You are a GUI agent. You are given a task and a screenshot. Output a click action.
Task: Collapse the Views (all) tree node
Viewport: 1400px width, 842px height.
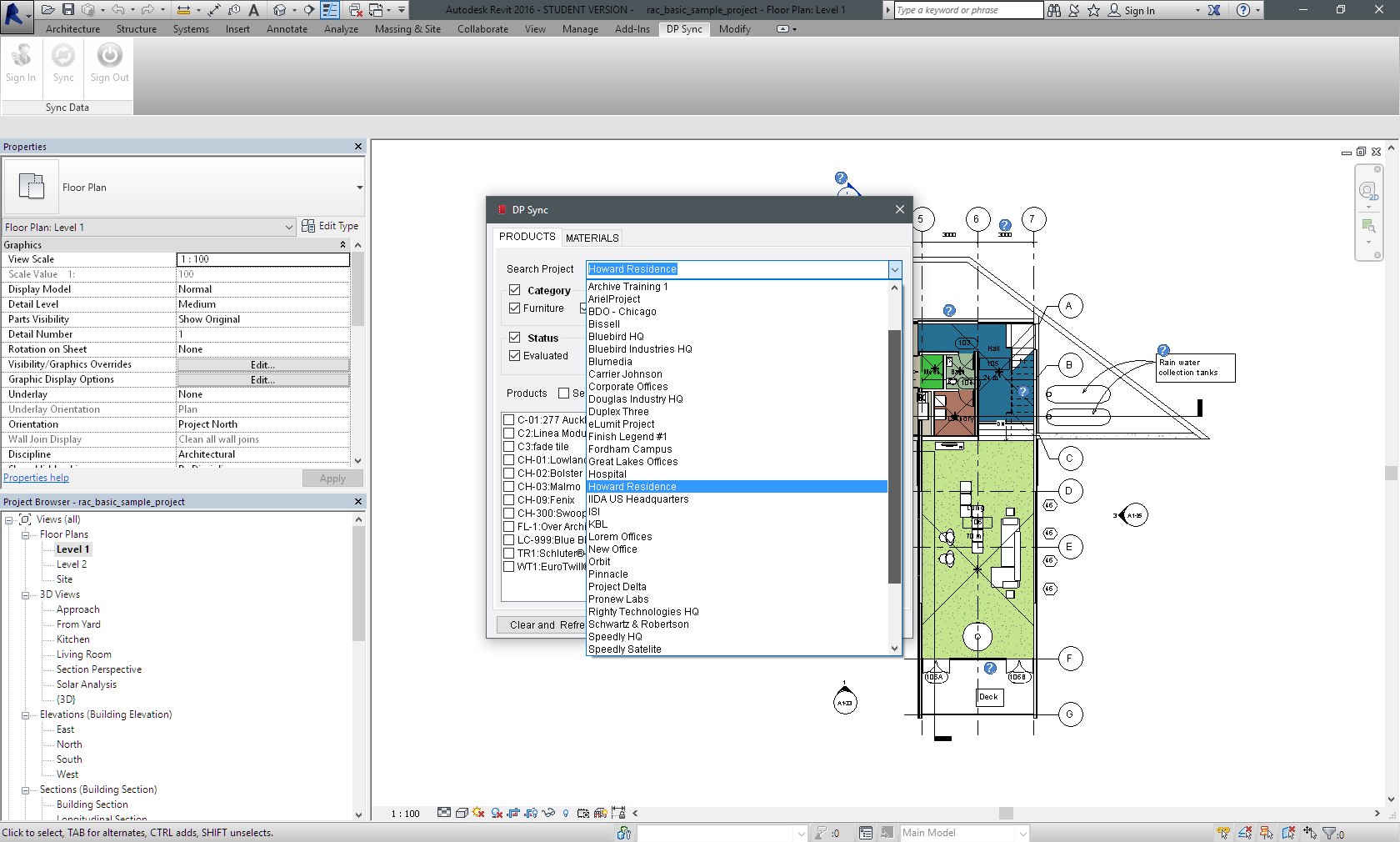tap(9, 519)
